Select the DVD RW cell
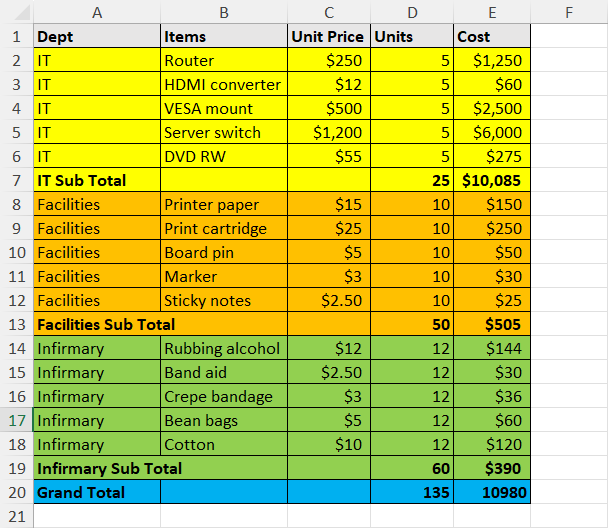The height and width of the screenshot is (528, 608). (224, 156)
